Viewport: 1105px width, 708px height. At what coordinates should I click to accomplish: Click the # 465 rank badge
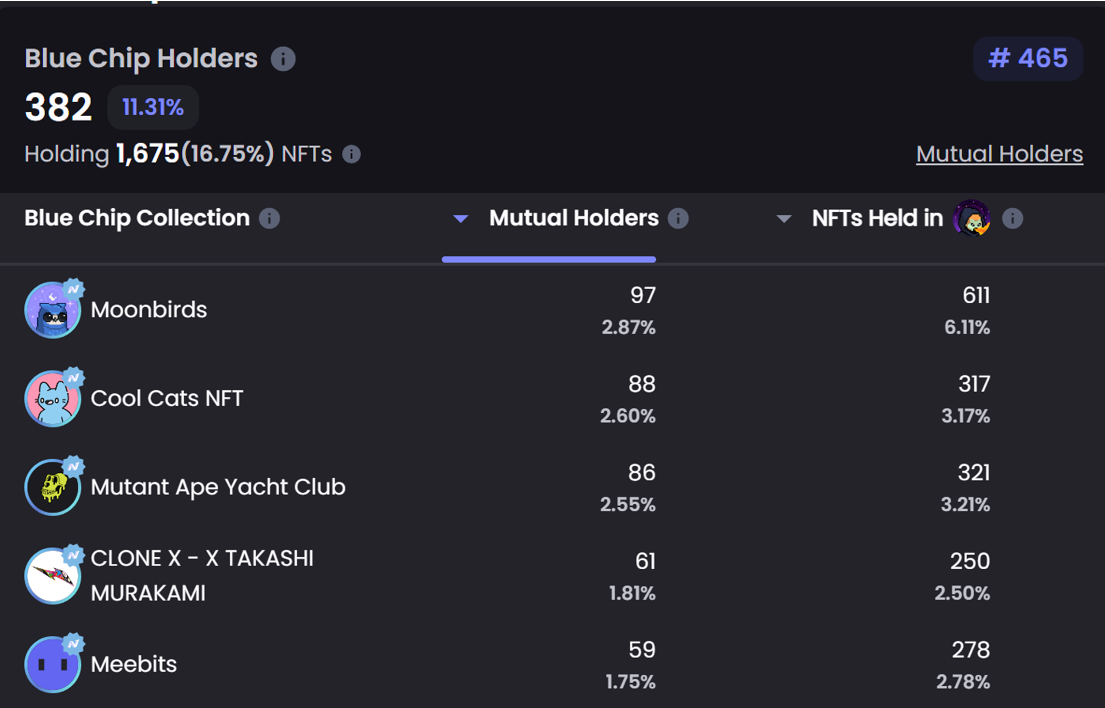(1028, 59)
